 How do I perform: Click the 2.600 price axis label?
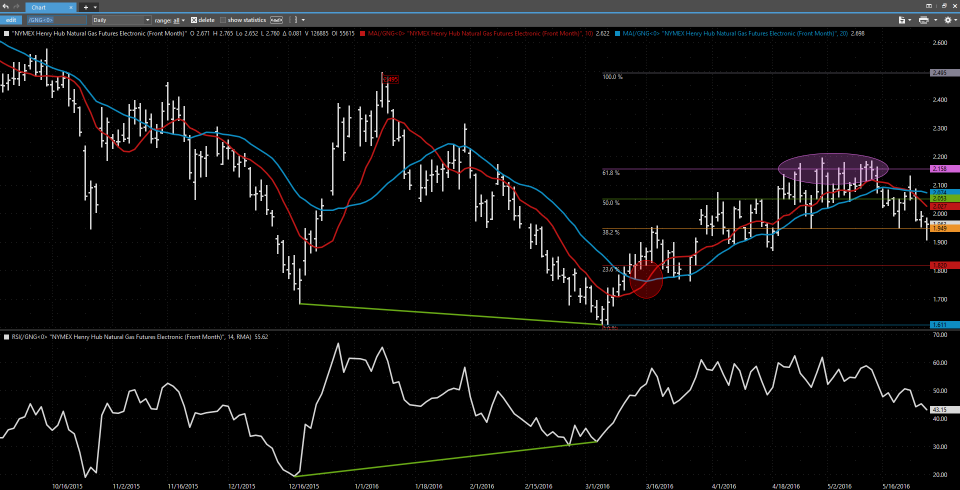click(939, 42)
